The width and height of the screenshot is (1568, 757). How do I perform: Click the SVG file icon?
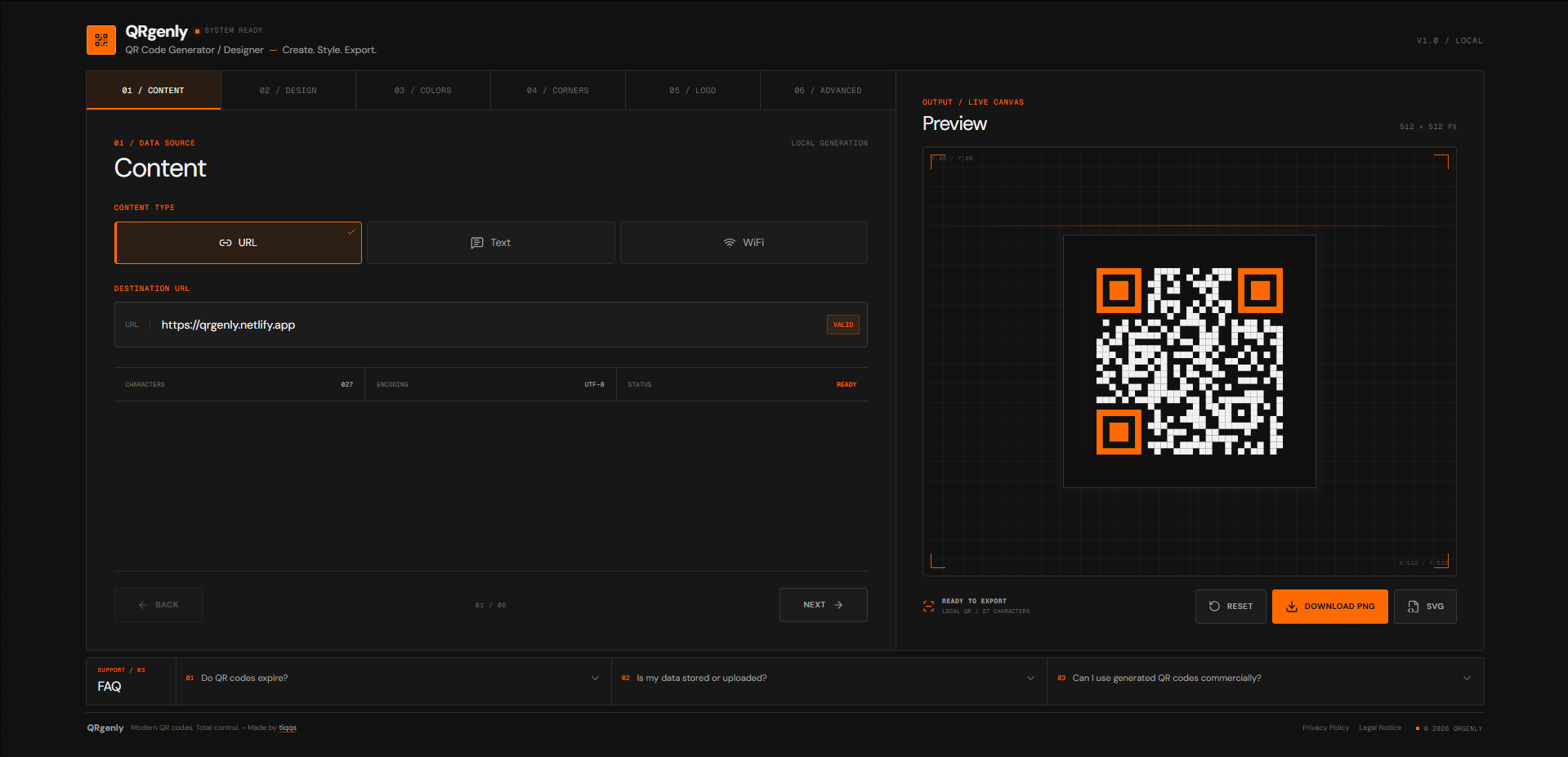[1413, 607]
